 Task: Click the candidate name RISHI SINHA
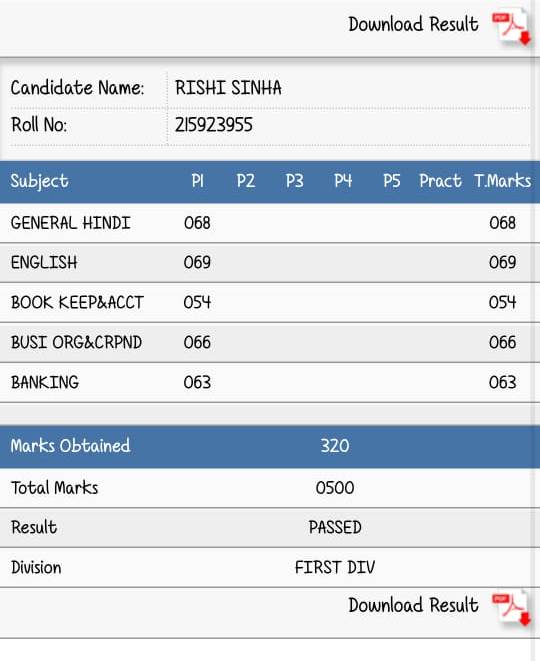pos(228,88)
